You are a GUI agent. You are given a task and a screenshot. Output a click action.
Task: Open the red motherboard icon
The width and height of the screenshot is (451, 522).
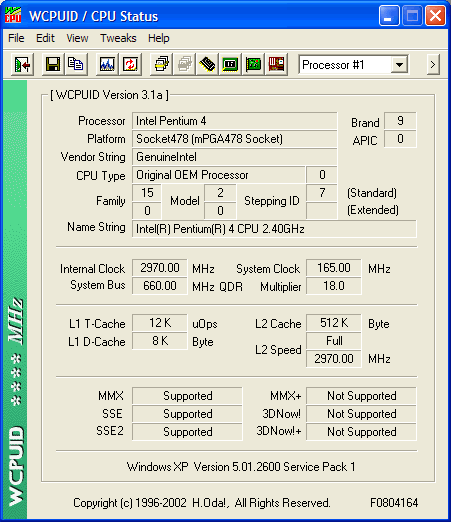tap(276, 64)
